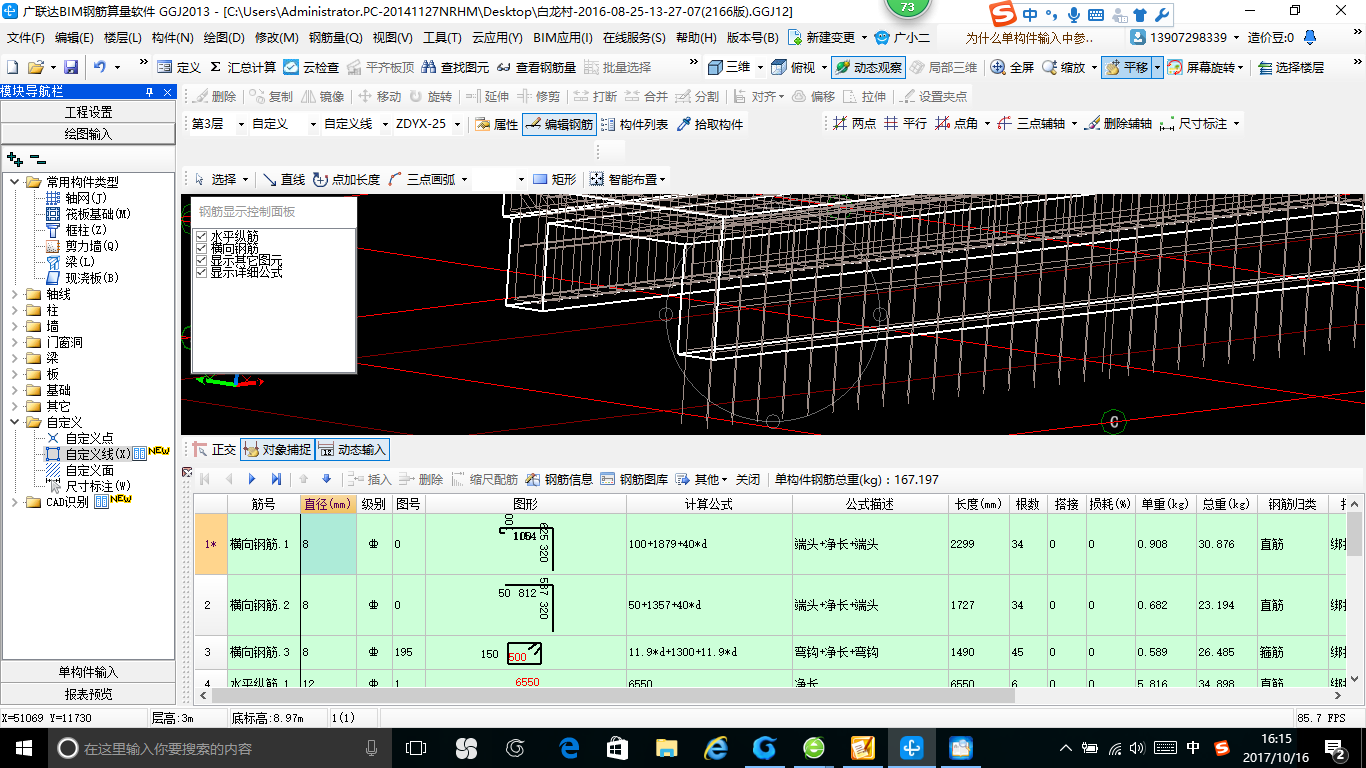Select the 三点画弧 three-point arc tool
Image resolution: width=1366 pixels, height=768 pixels.
(x=421, y=179)
